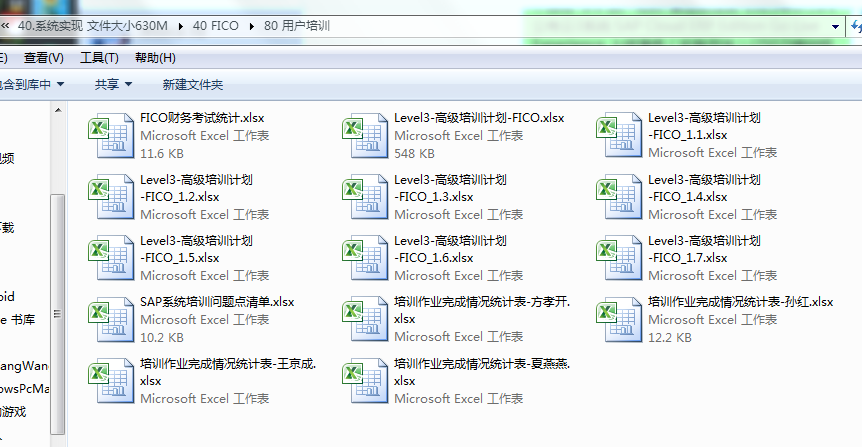862x447 pixels.
Task: Click the 培训作业完成情况统计表-夏燕燕.xlsx file icon
Action: tap(363, 381)
